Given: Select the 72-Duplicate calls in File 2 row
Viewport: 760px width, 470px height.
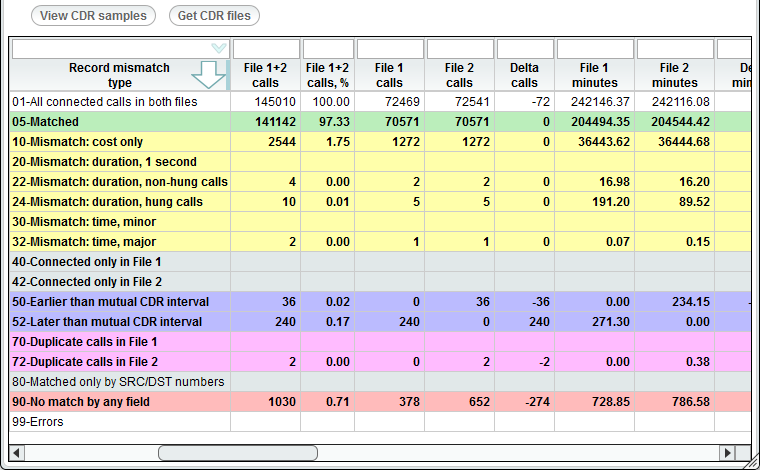Looking at the screenshot, I should pos(120,362).
